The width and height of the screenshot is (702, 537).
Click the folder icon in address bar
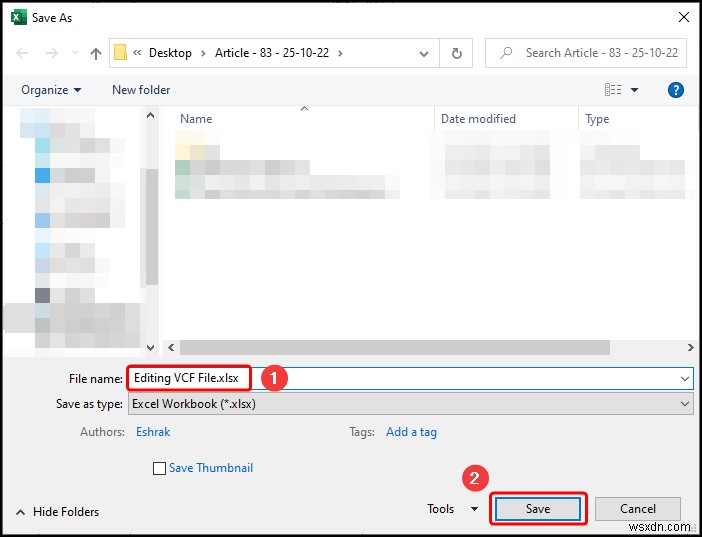[x=120, y=53]
